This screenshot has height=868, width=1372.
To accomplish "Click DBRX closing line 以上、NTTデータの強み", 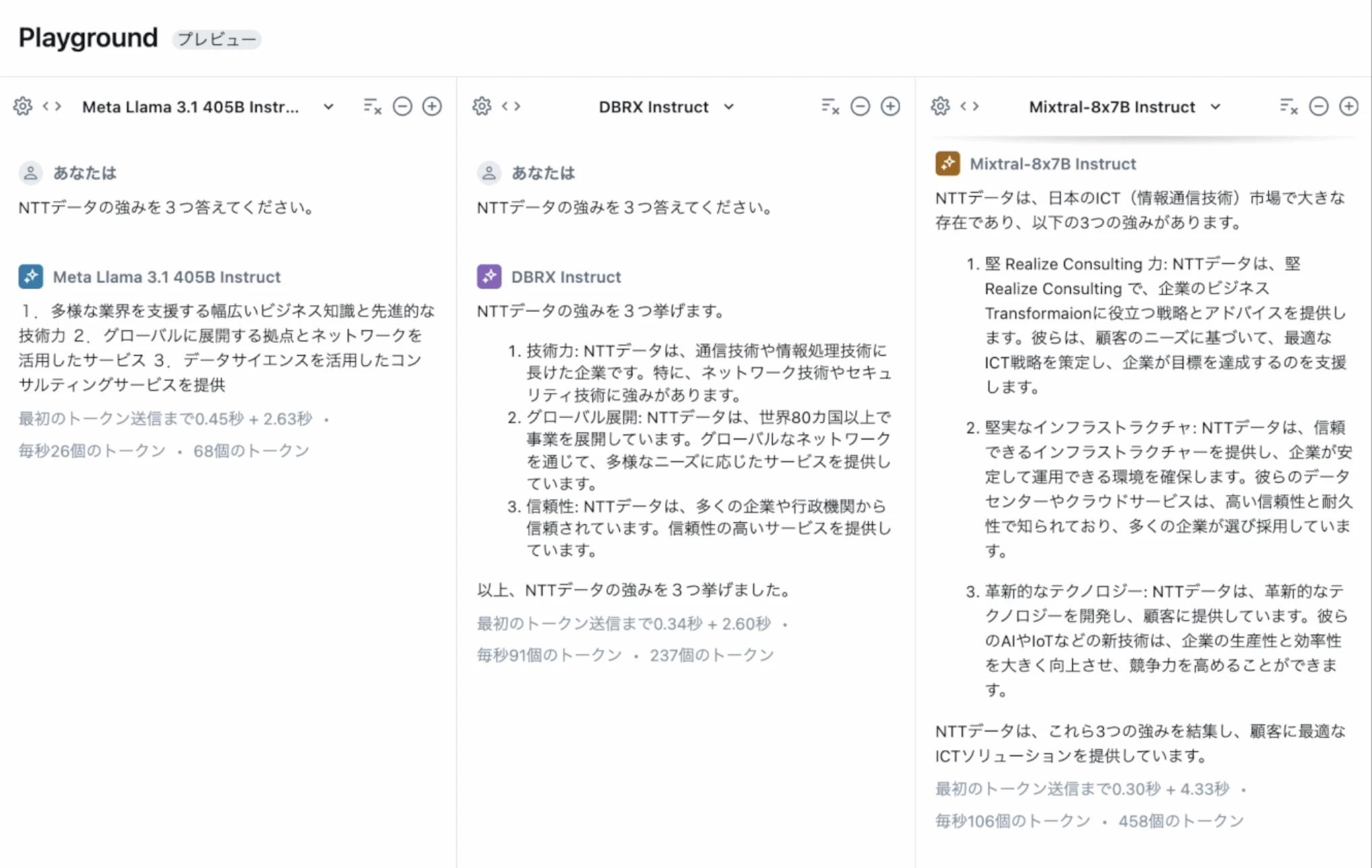I will tap(634, 590).
